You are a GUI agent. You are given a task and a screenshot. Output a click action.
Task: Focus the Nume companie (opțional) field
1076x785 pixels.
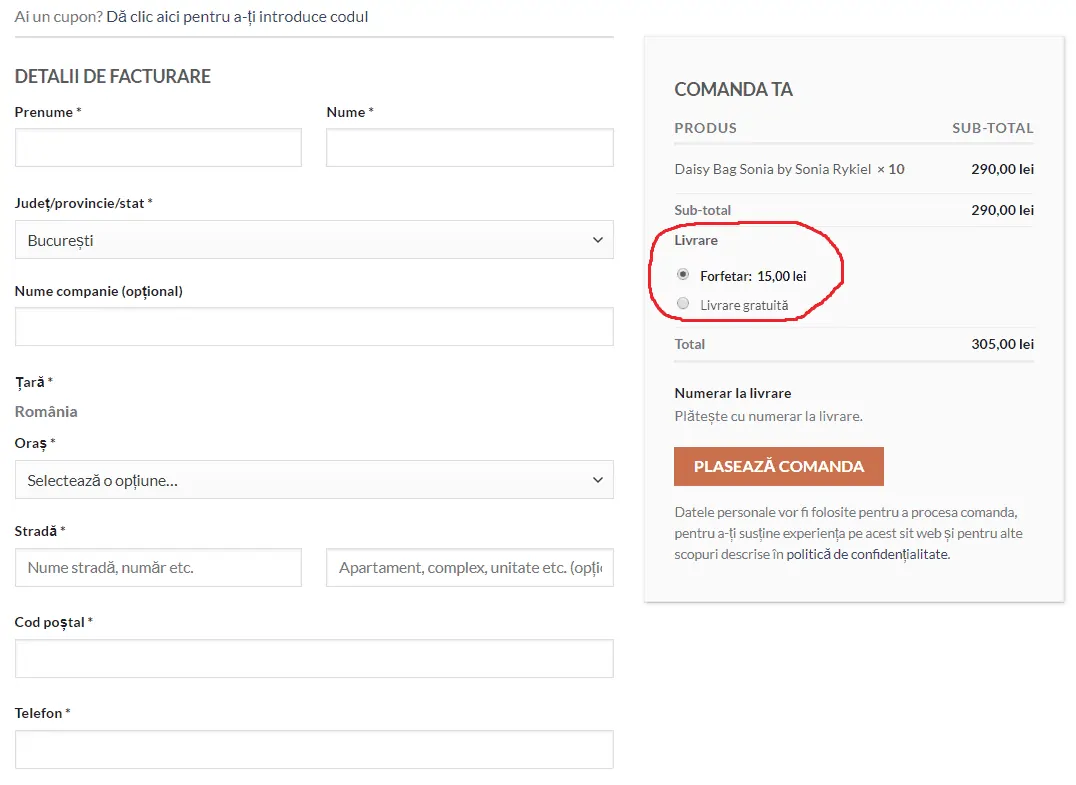[314, 327]
